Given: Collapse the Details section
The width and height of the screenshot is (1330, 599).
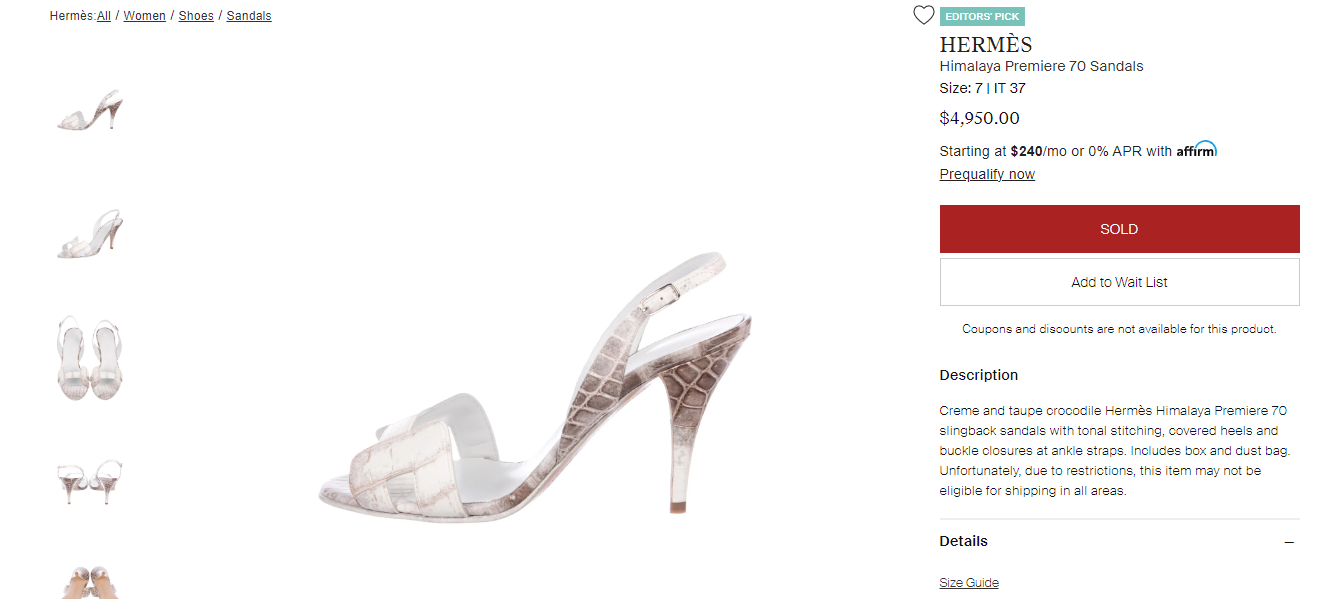Looking at the screenshot, I should point(1289,542).
